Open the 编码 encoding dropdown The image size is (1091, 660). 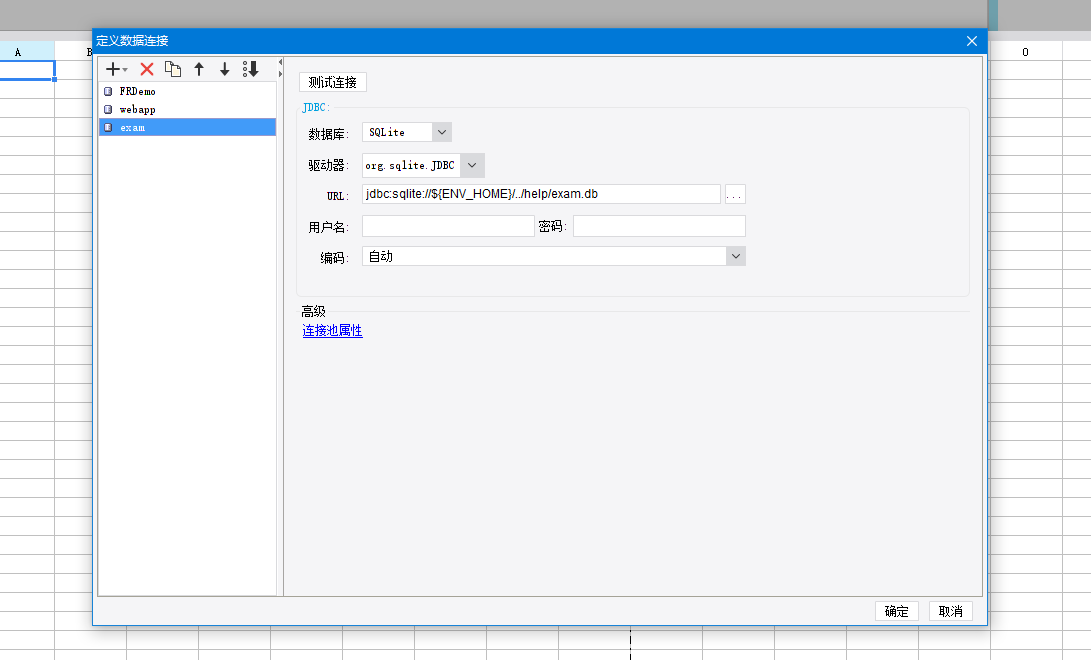736,257
